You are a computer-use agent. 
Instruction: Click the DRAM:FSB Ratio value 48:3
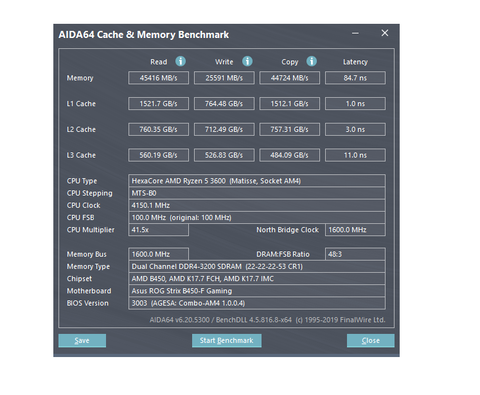tap(355, 254)
